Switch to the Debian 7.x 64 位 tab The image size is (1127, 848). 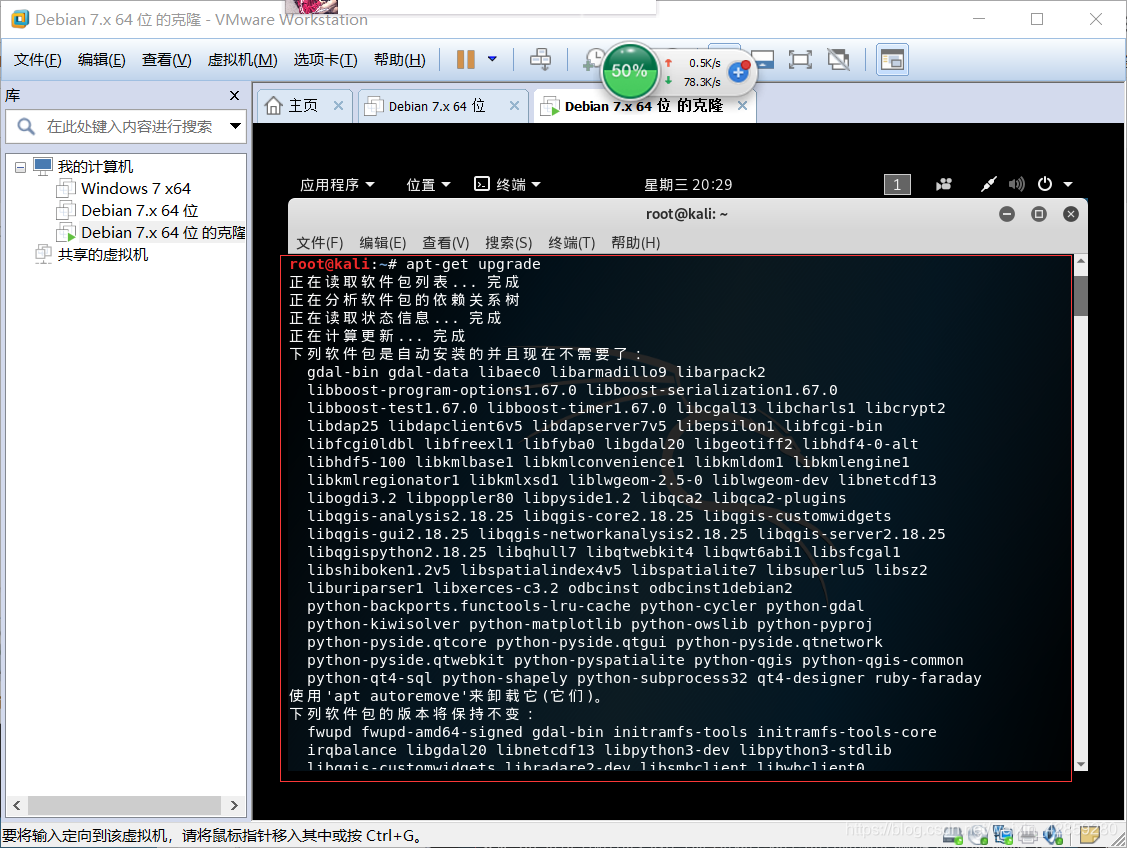point(436,106)
